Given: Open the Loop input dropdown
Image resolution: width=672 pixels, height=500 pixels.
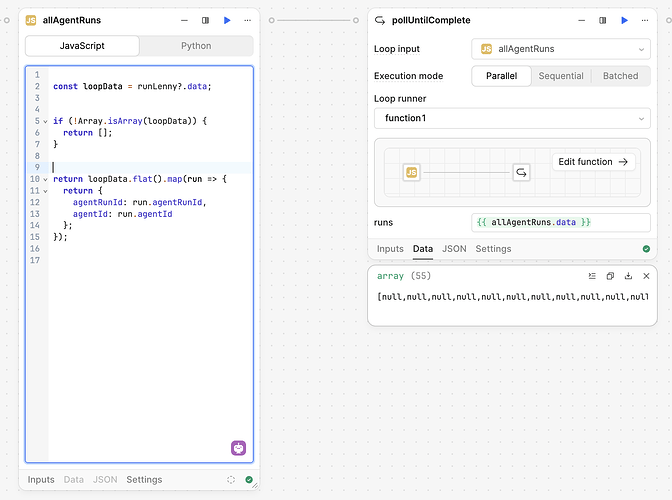Looking at the screenshot, I should coord(561,49).
